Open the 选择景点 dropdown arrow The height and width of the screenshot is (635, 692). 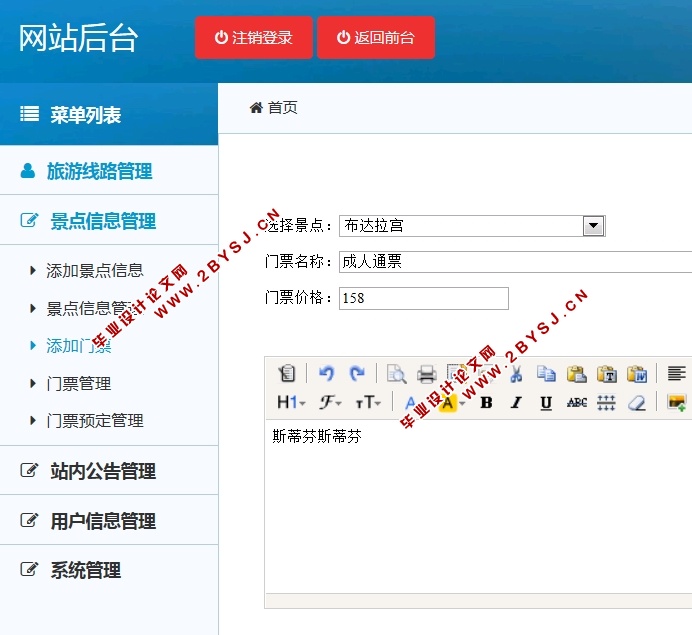click(x=594, y=226)
